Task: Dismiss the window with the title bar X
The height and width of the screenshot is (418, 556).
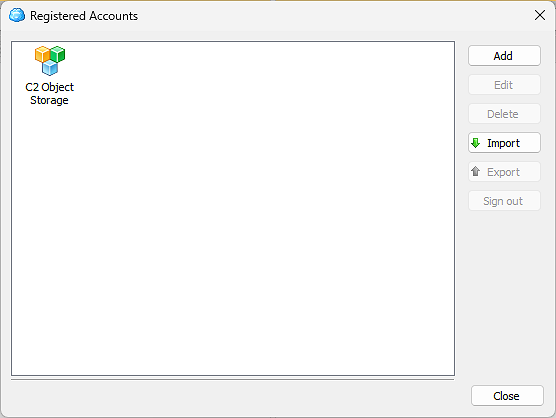Action: click(540, 15)
